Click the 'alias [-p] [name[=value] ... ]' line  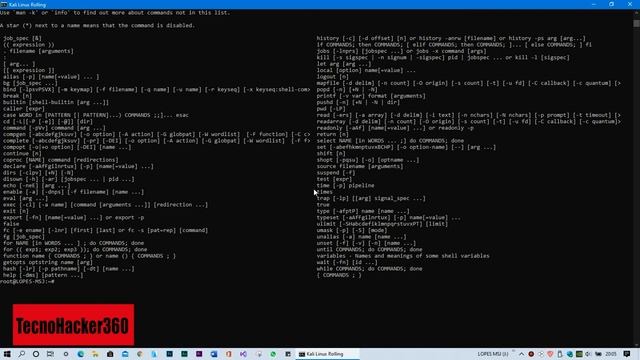click(51, 77)
